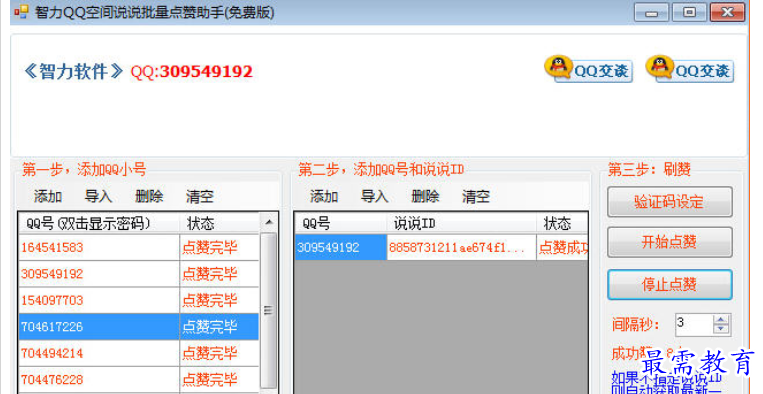This screenshot has height=394, width=763.
Task: Click the 间隔秒 value field
Action: click(694, 324)
